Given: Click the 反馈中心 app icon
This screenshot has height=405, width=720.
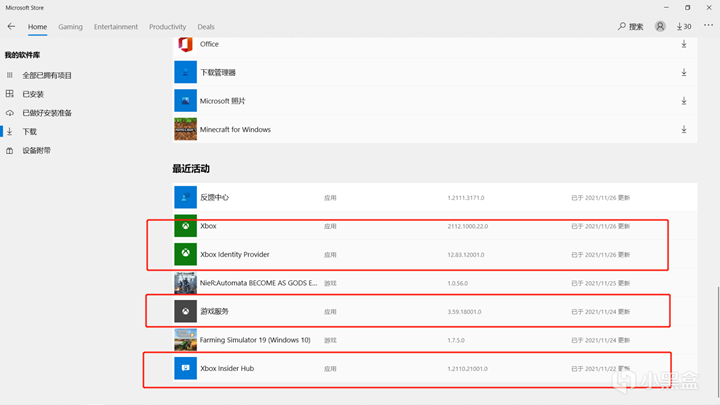Looking at the screenshot, I should [185, 197].
